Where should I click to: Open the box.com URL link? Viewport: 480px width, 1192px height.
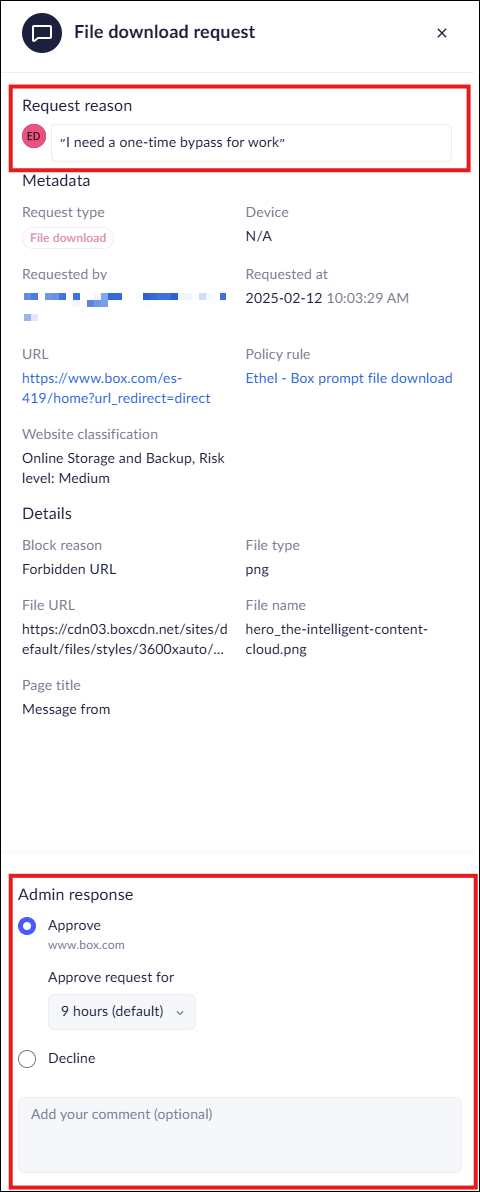point(116,388)
